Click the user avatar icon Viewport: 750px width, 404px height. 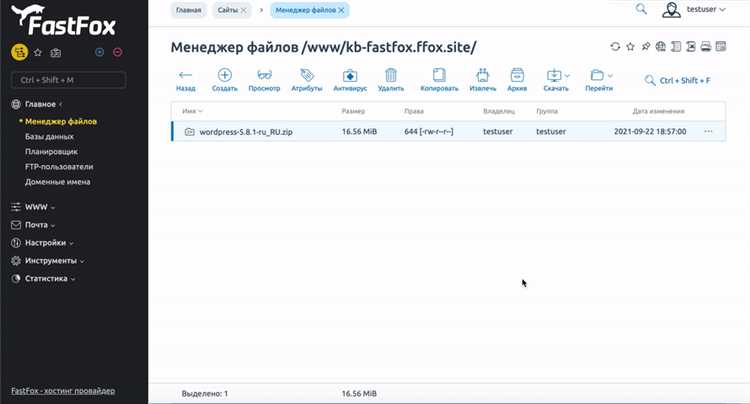[671, 10]
